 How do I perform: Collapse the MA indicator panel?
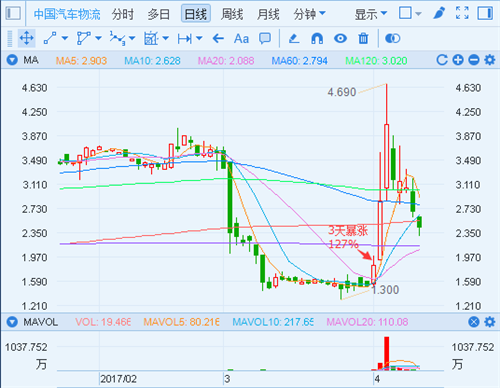pos(12,60)
